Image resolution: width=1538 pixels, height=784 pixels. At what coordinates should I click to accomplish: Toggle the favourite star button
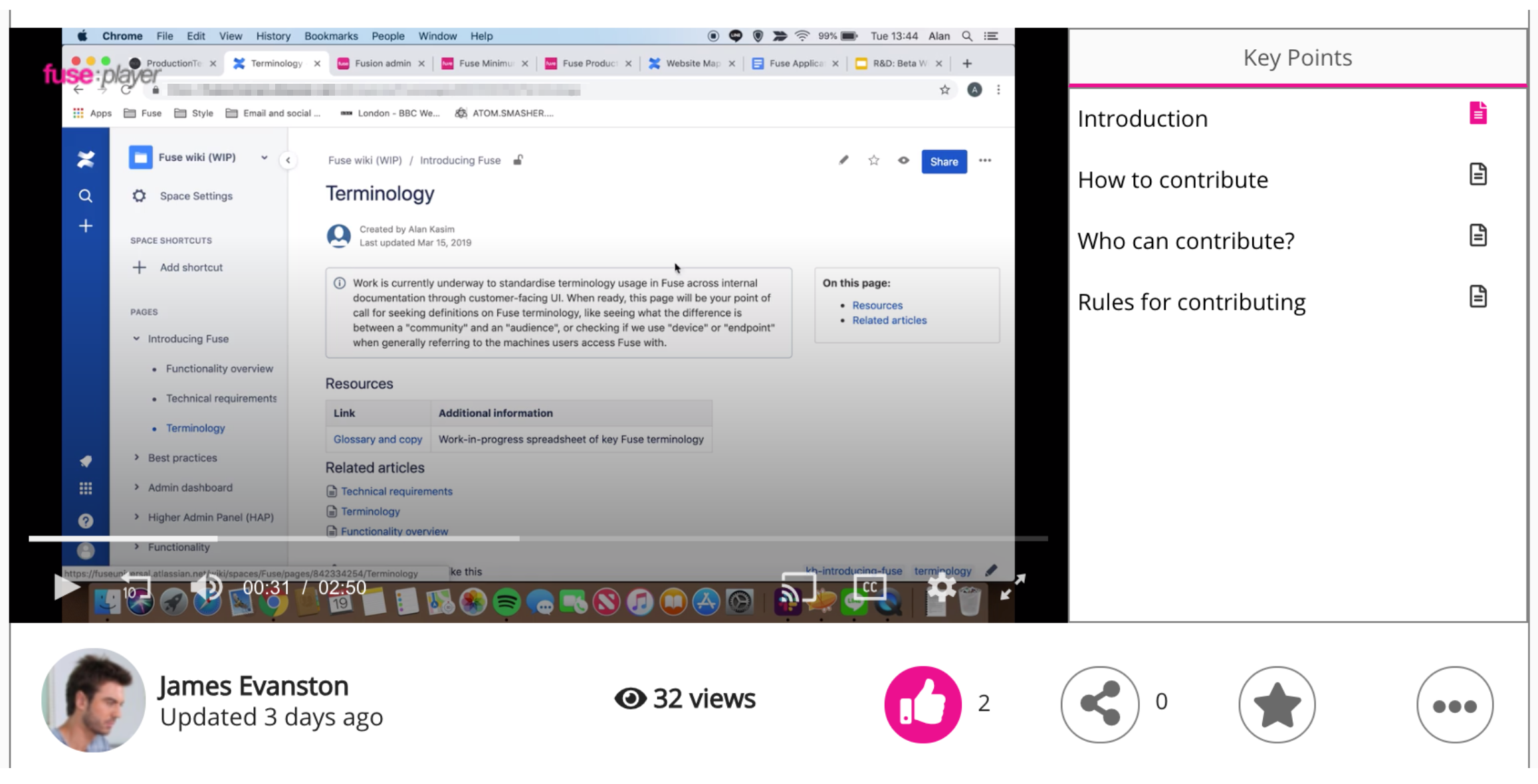[x=1277, y=704]
